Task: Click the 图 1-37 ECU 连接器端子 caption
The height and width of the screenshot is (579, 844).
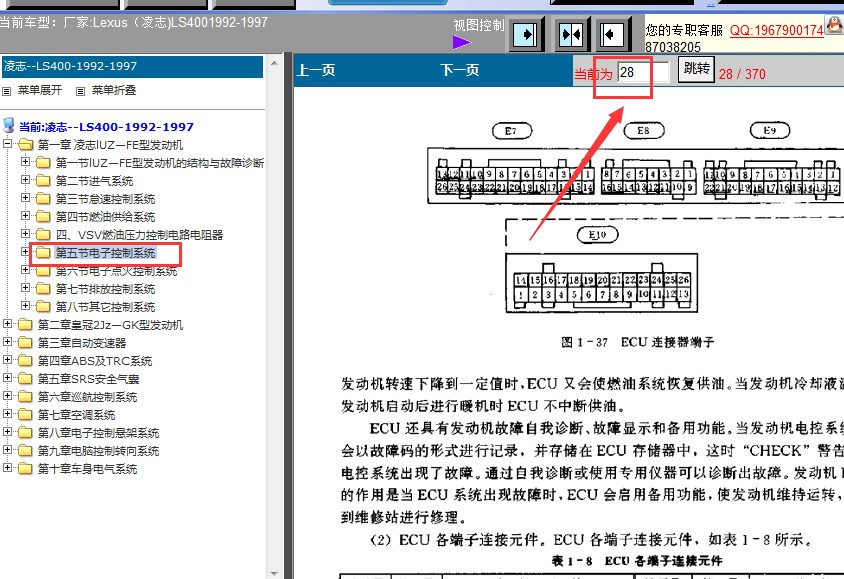Action: pyautogui.click(x=637, y=342)
